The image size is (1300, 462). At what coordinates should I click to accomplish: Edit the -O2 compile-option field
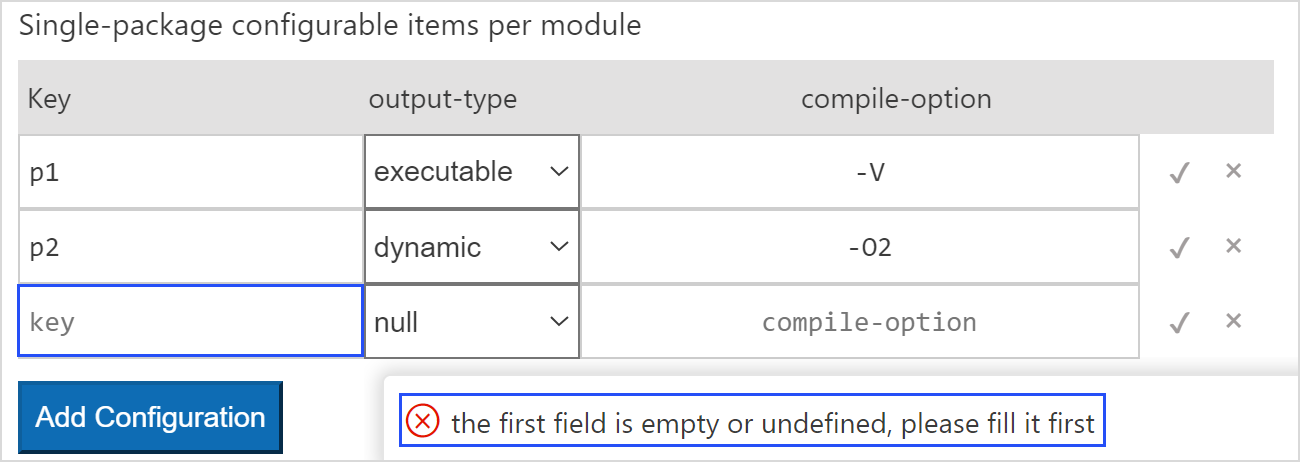860,247
